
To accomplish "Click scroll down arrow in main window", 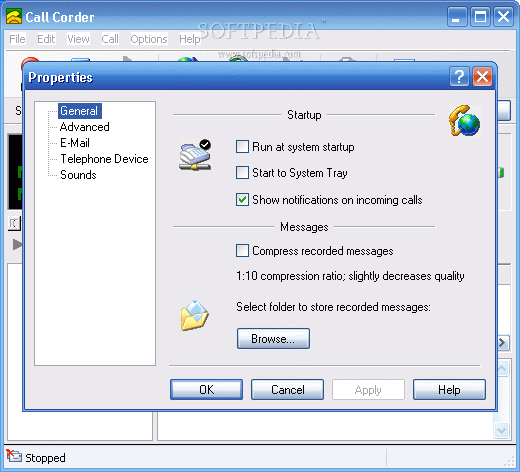I will point(502,430).
